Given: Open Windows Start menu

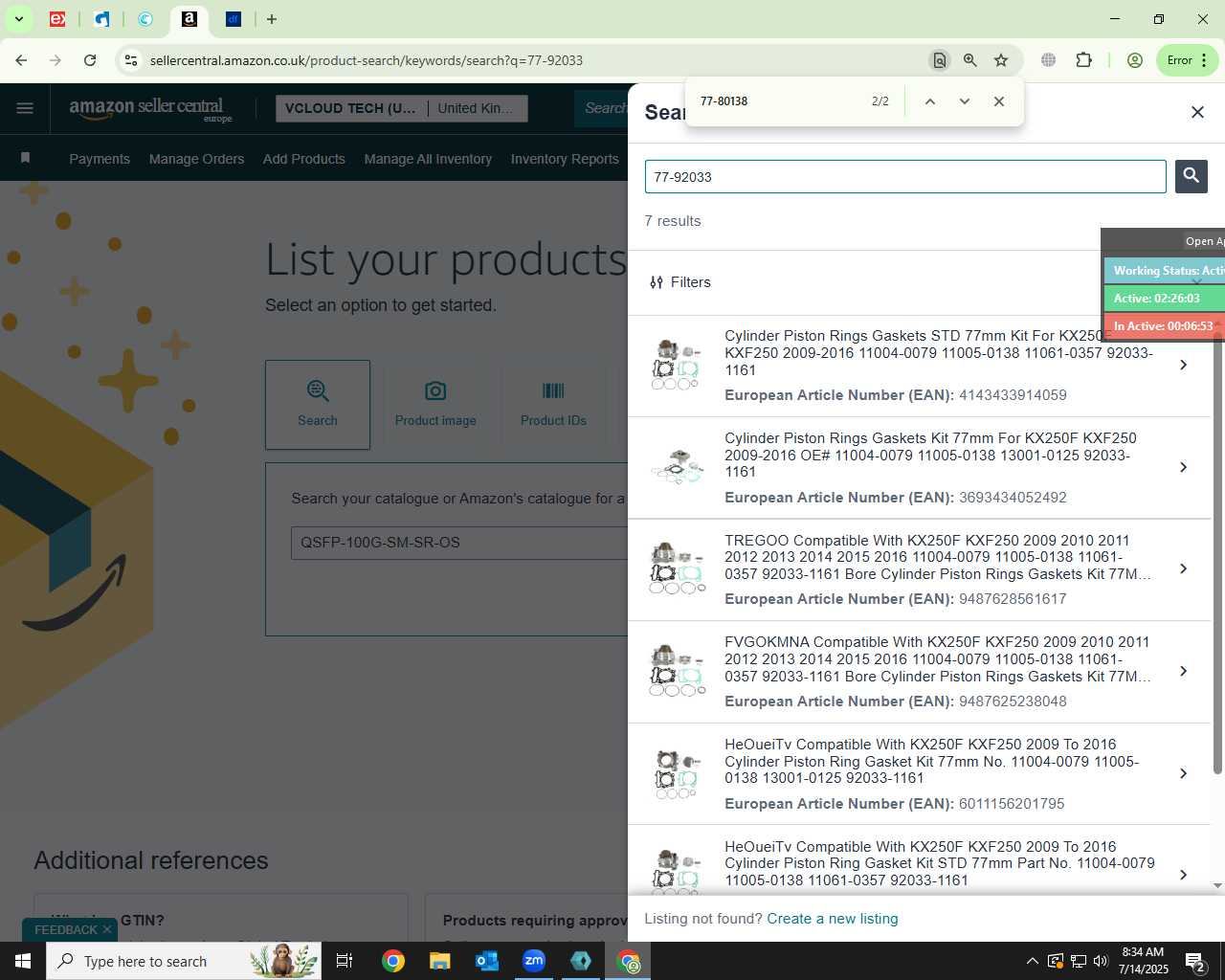Looking at the screenshot, I should coord(23,961).
